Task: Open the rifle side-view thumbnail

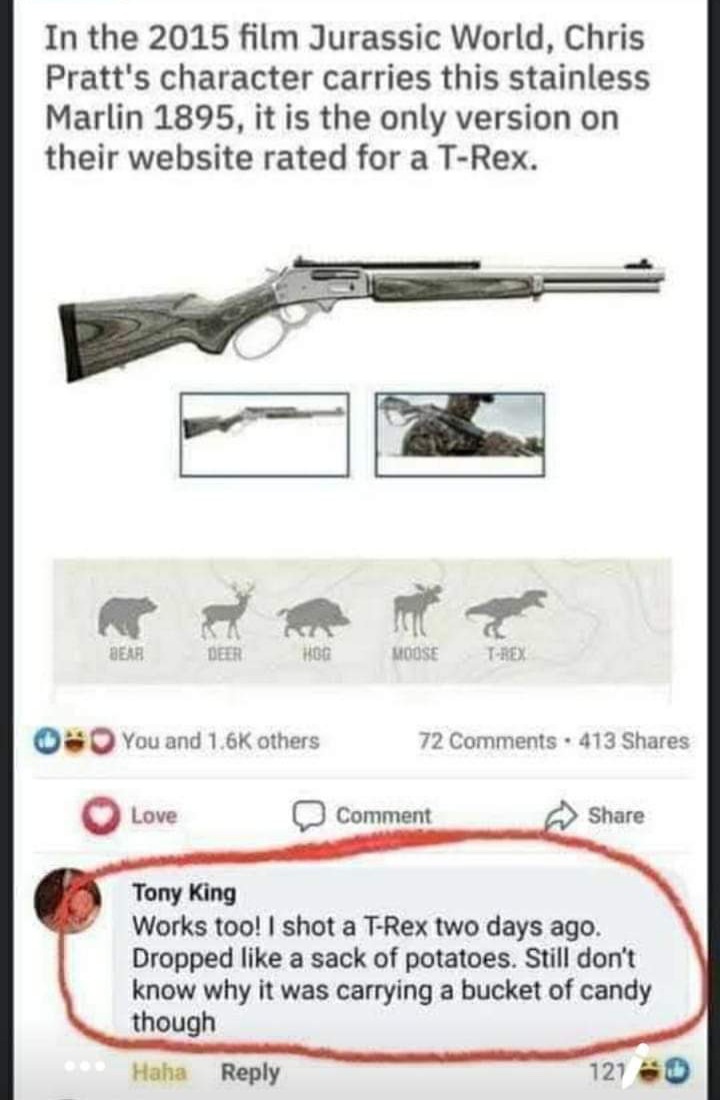Action: 265,435
